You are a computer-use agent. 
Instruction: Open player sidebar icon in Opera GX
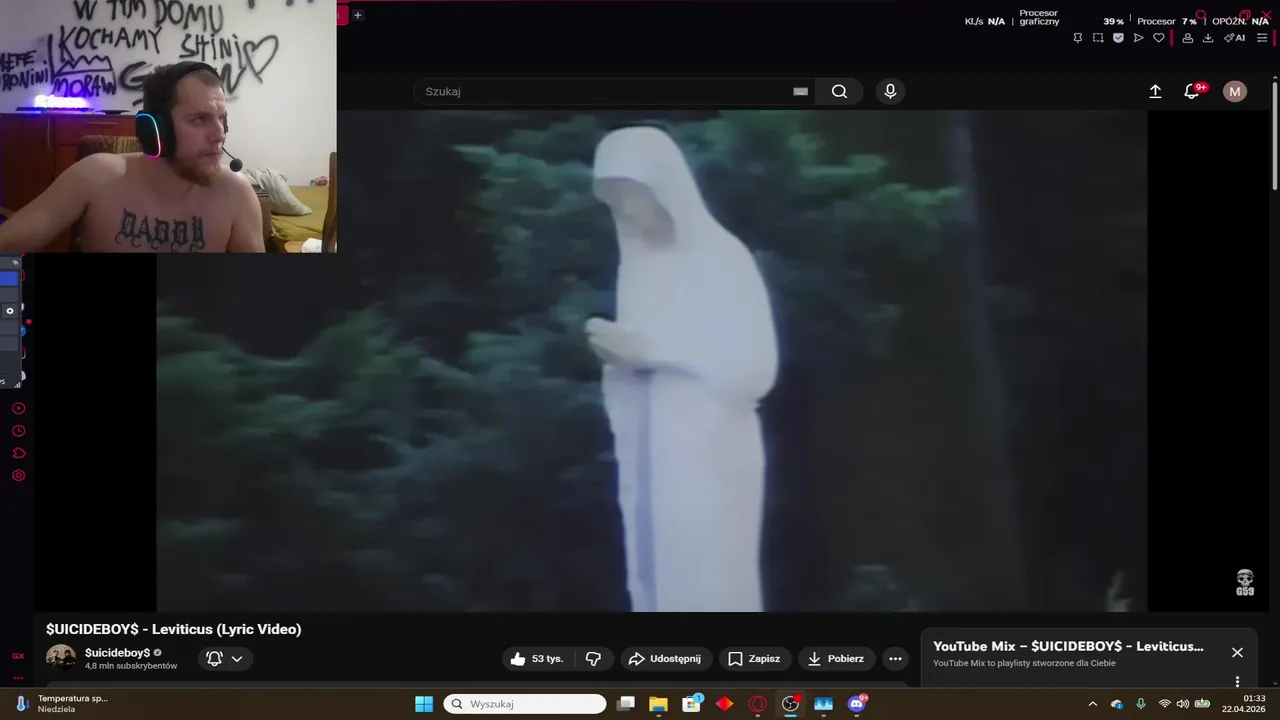18,408
